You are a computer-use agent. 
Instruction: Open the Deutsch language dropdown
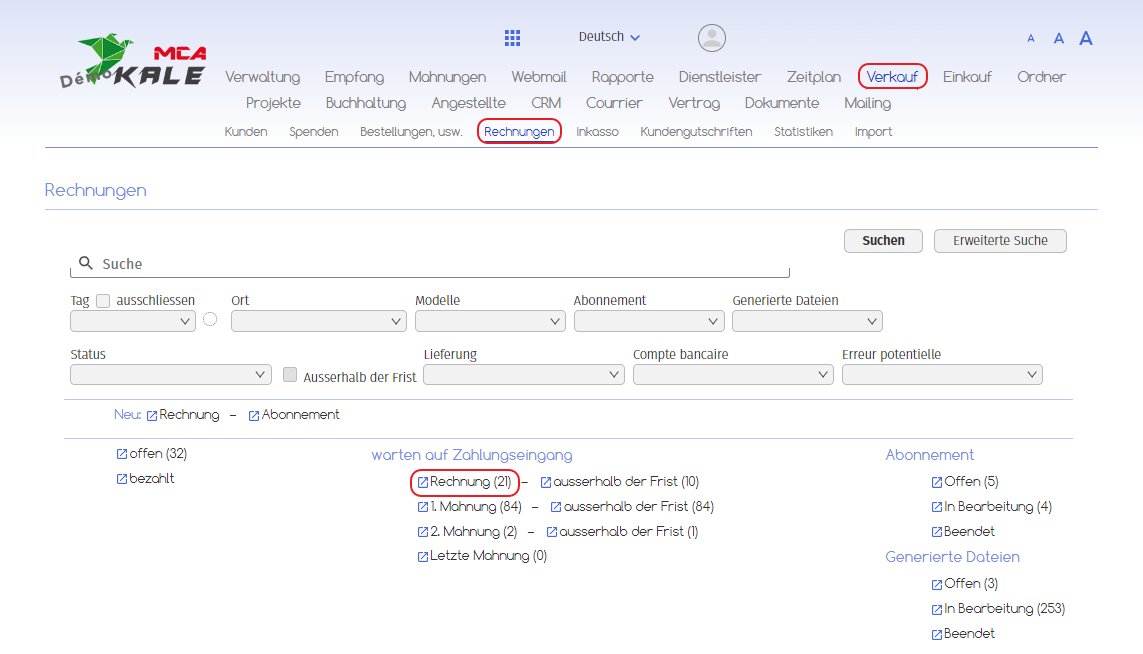tap(609, 36)
